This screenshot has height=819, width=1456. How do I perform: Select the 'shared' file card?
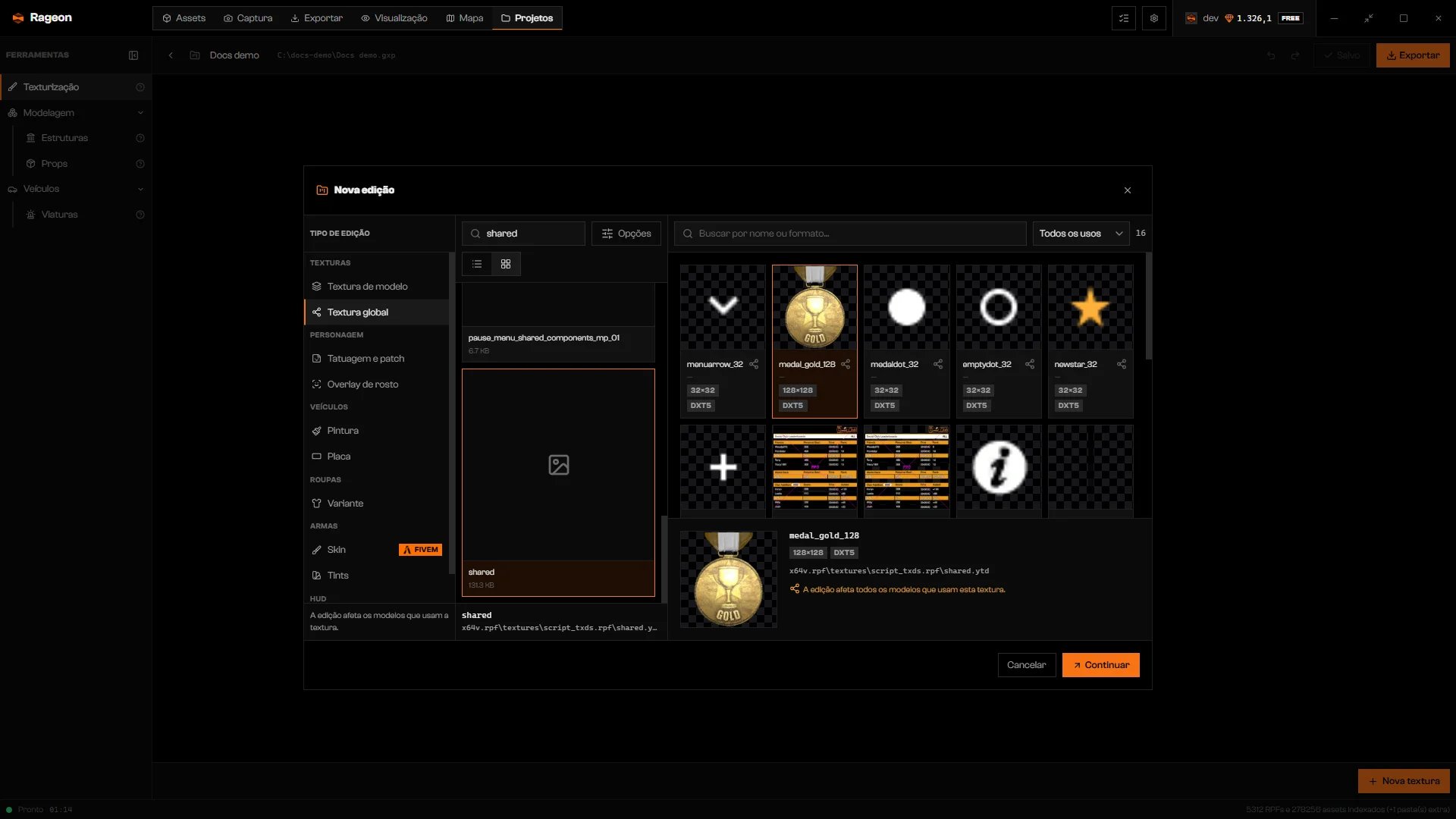tap(558, 482)
